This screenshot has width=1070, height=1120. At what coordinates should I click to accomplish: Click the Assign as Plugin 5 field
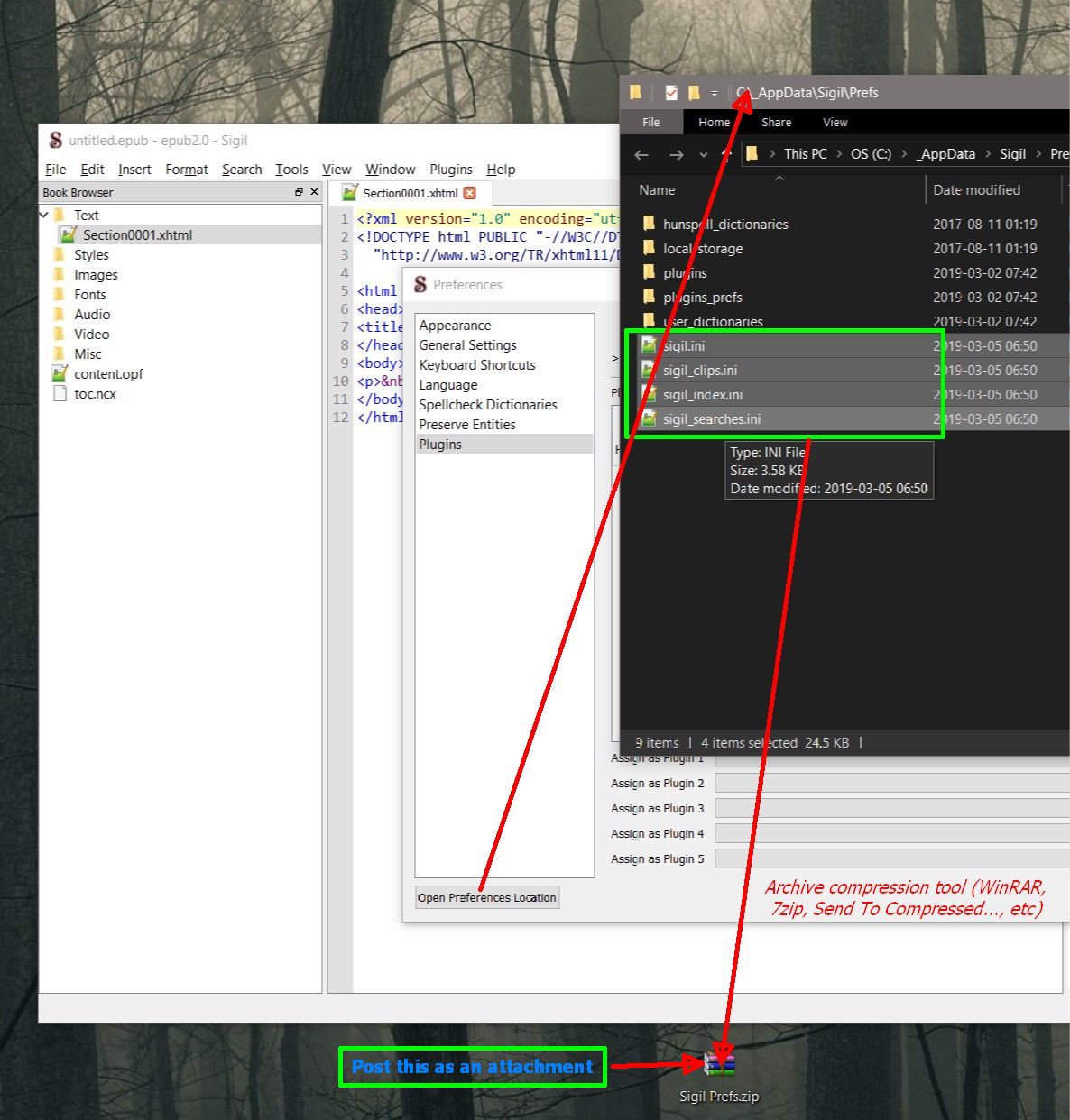891,858
